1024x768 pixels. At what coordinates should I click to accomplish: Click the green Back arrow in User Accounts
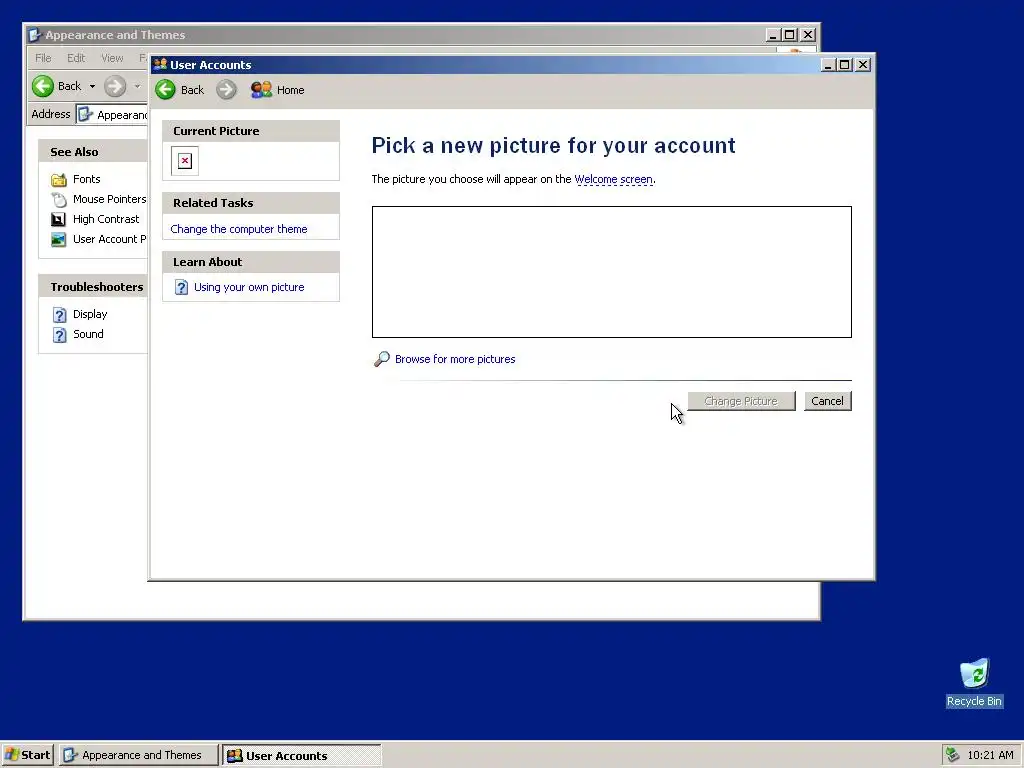(x=165, y=89)
